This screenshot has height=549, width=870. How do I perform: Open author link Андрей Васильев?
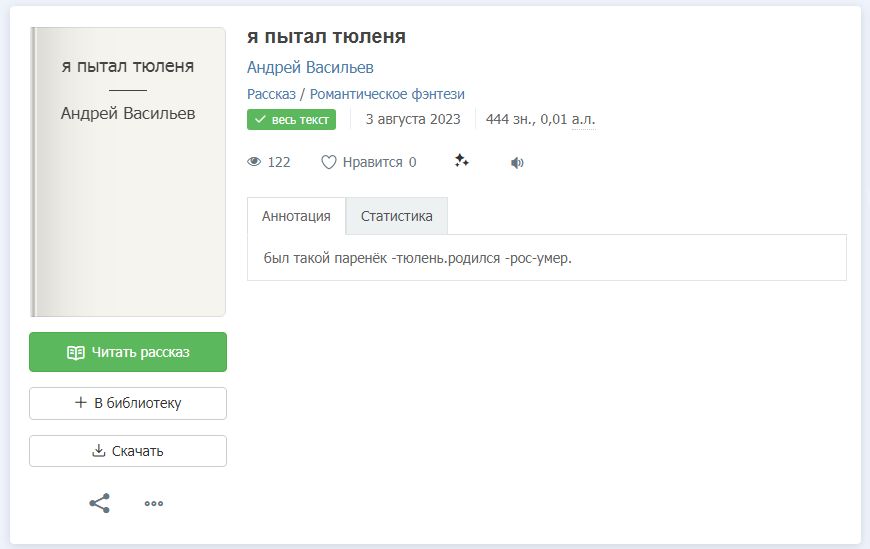click(310, 67)
